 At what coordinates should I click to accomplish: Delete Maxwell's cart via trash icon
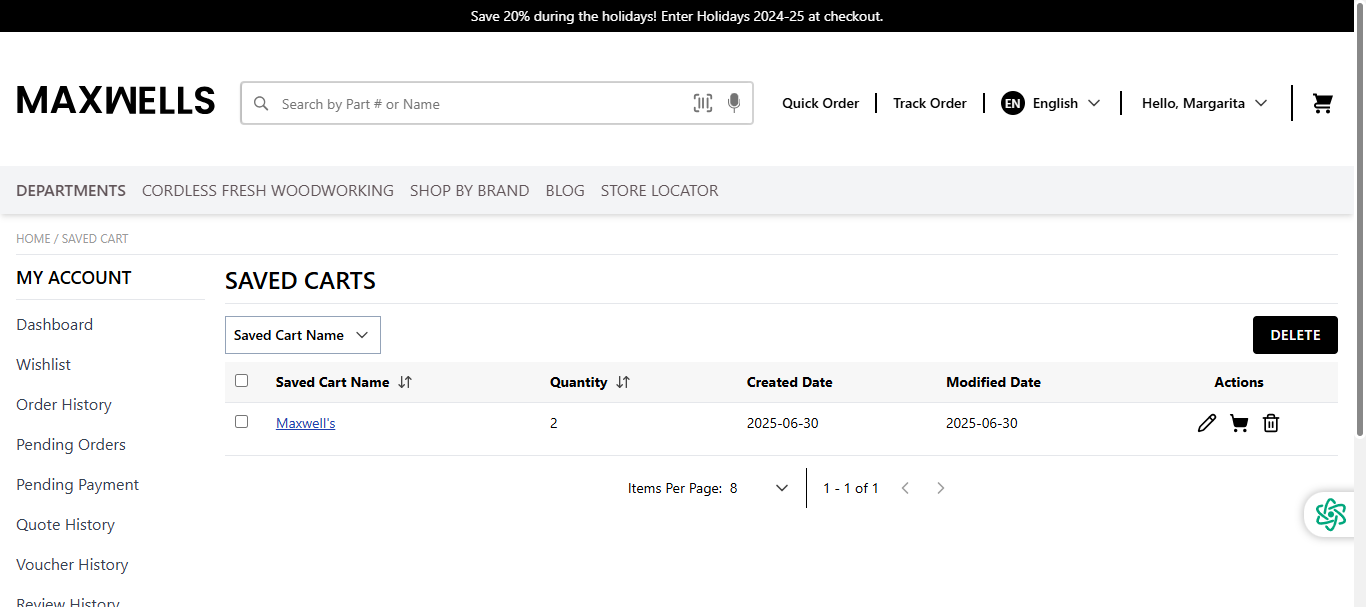tap(1271, 423)
